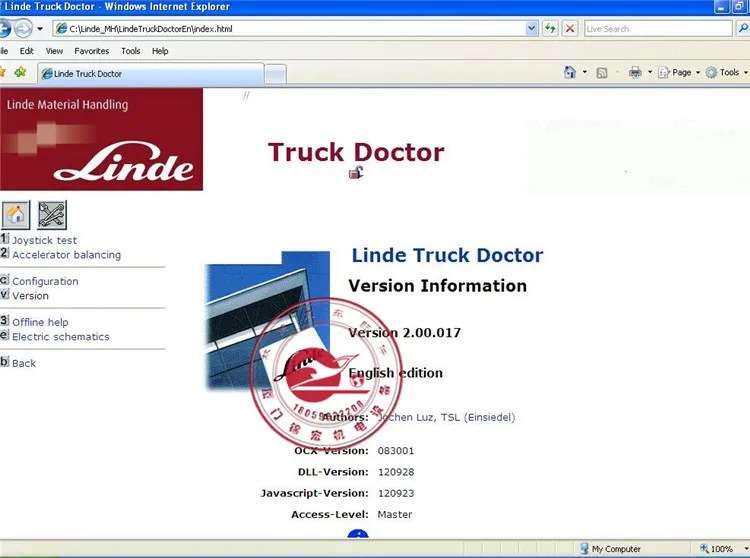The width and height of the screenshot is (750, 558).
Task: Click the unlocked padlock icon under Truck Doctor
Action: 356,172
